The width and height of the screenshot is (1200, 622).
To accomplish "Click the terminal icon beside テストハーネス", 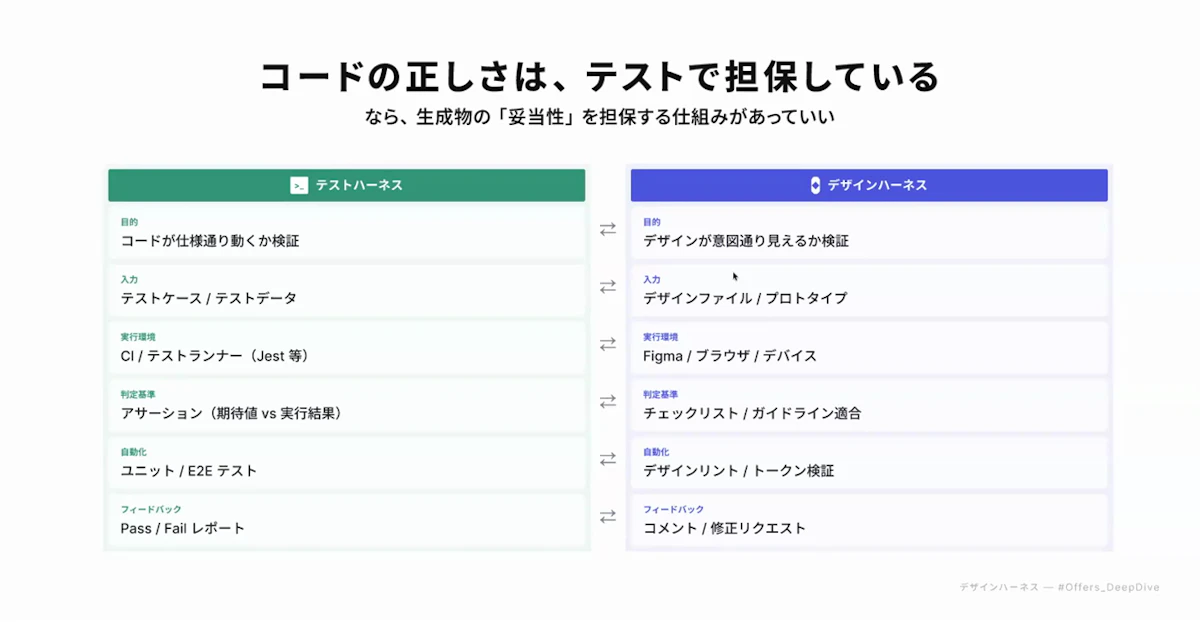I will 299,185.
